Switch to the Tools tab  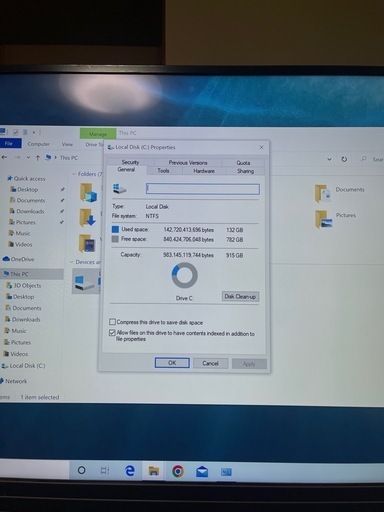pyautogui.click(x=163, y=171)
